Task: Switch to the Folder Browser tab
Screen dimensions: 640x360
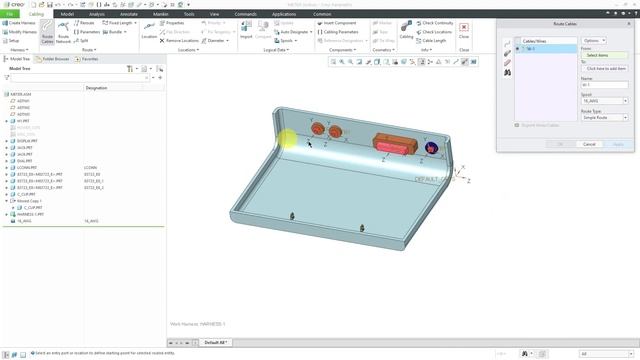Action: (x=52, y=59)
